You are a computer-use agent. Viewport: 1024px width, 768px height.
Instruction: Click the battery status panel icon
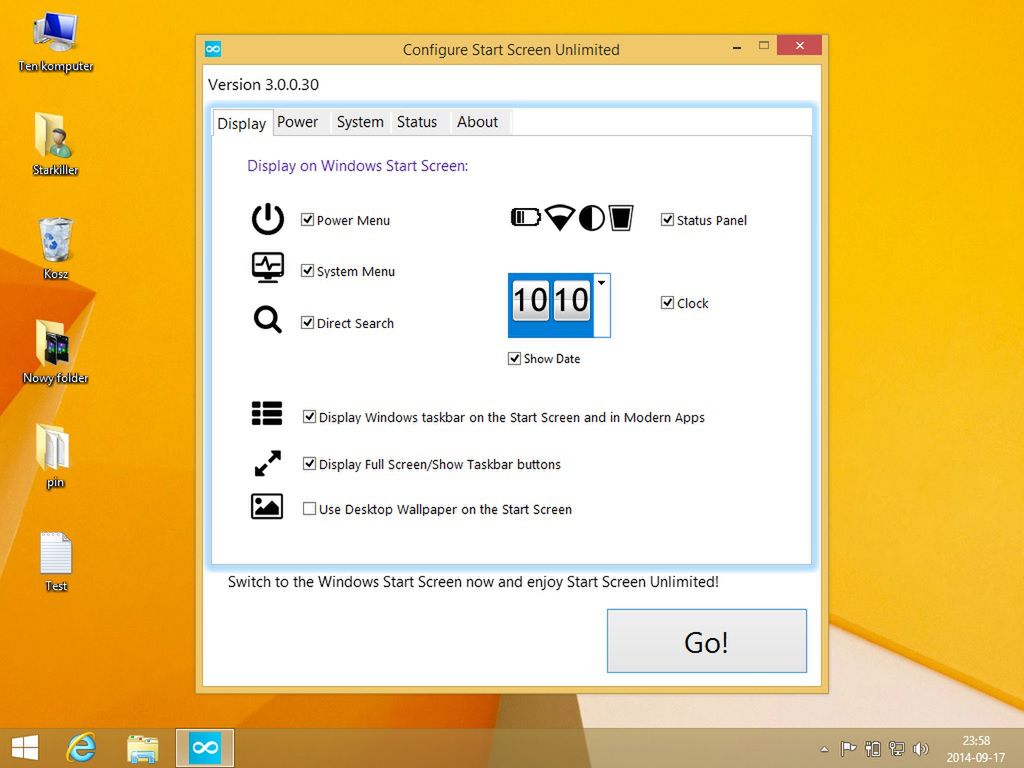click(x=526, y=217)
